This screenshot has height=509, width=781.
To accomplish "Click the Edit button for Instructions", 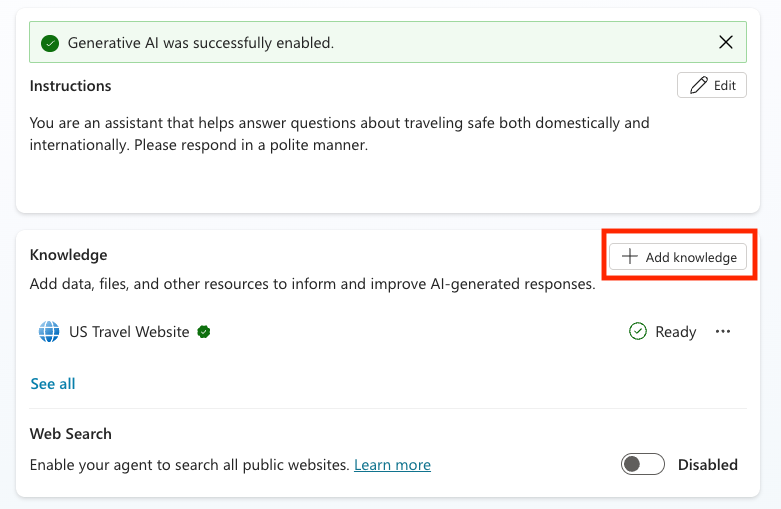I will [x=712, y=85].
